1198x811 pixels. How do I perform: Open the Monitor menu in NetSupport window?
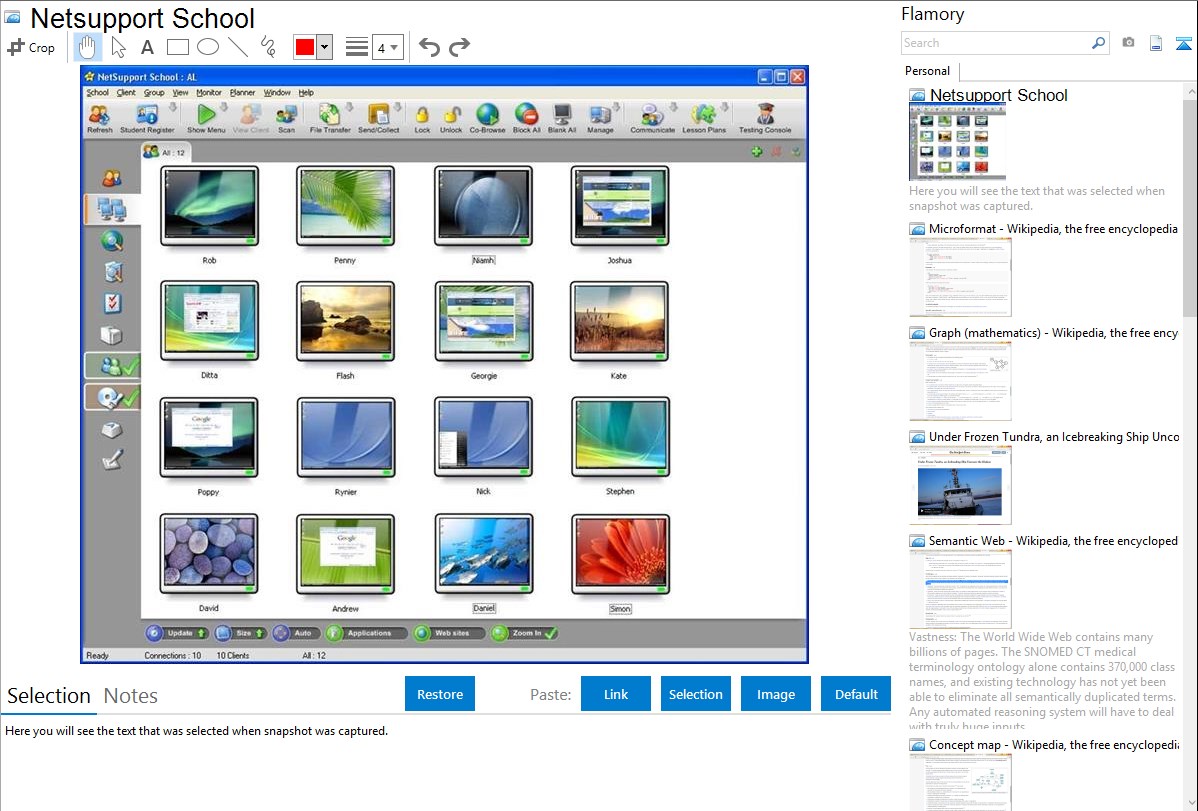pyautogui.click(x=209, y=92)
